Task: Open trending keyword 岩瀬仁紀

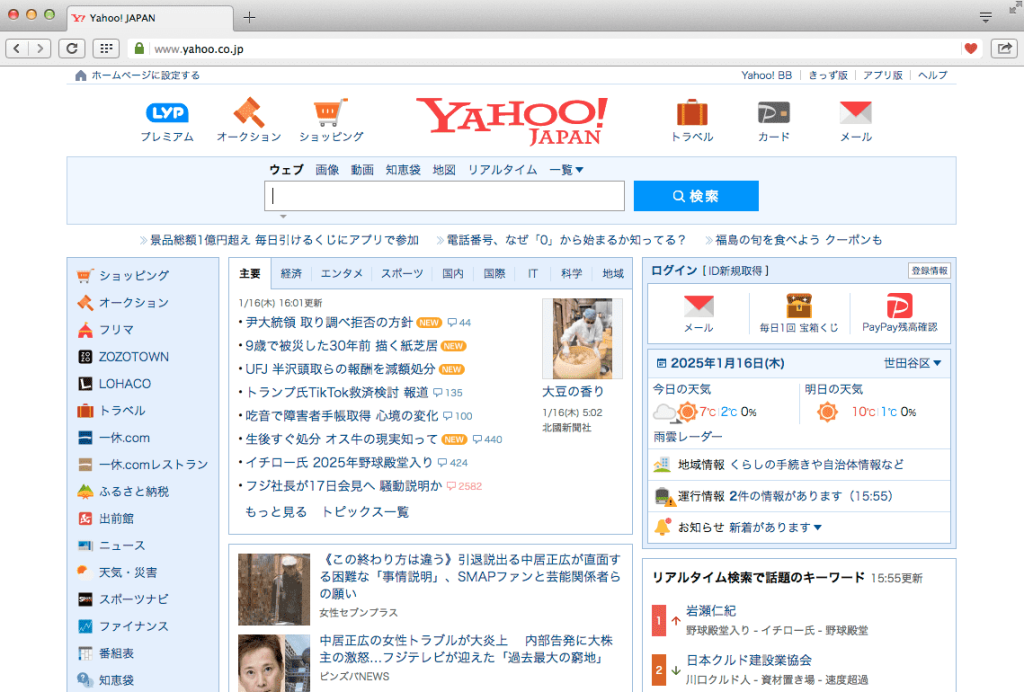Action: tap(711, 611)
